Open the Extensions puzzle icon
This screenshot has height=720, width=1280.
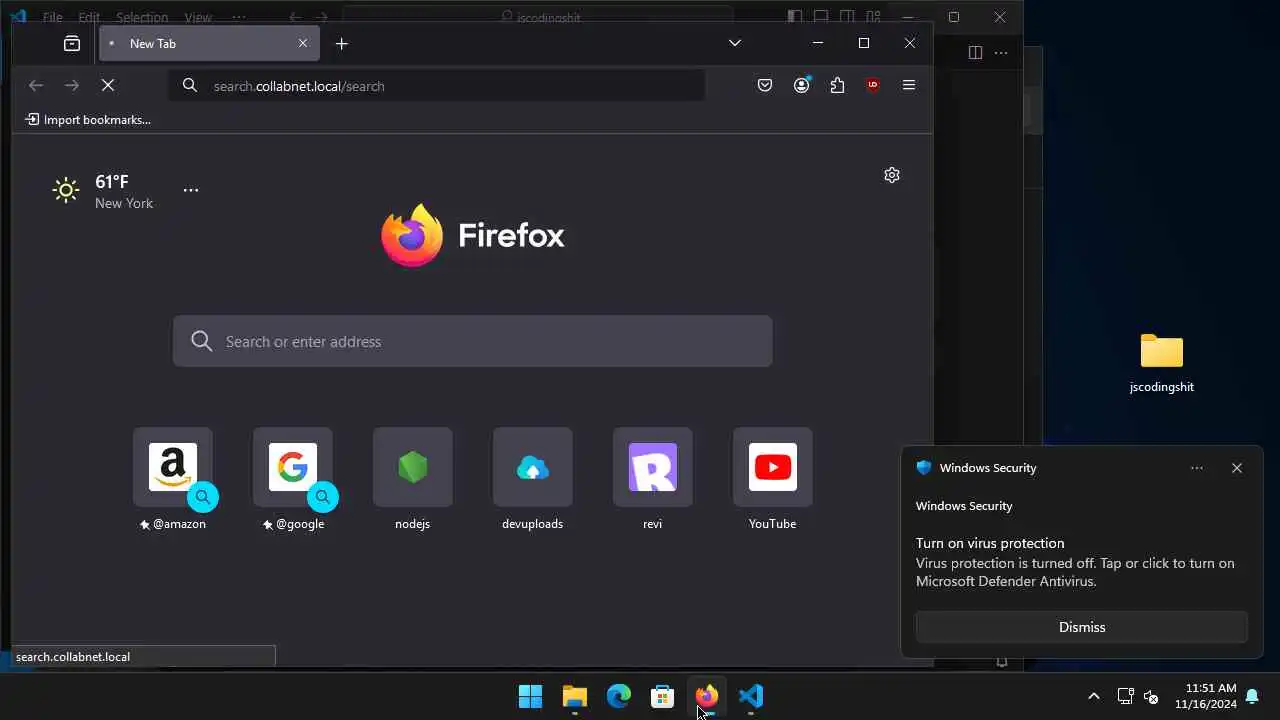click(x=837, y=85)
